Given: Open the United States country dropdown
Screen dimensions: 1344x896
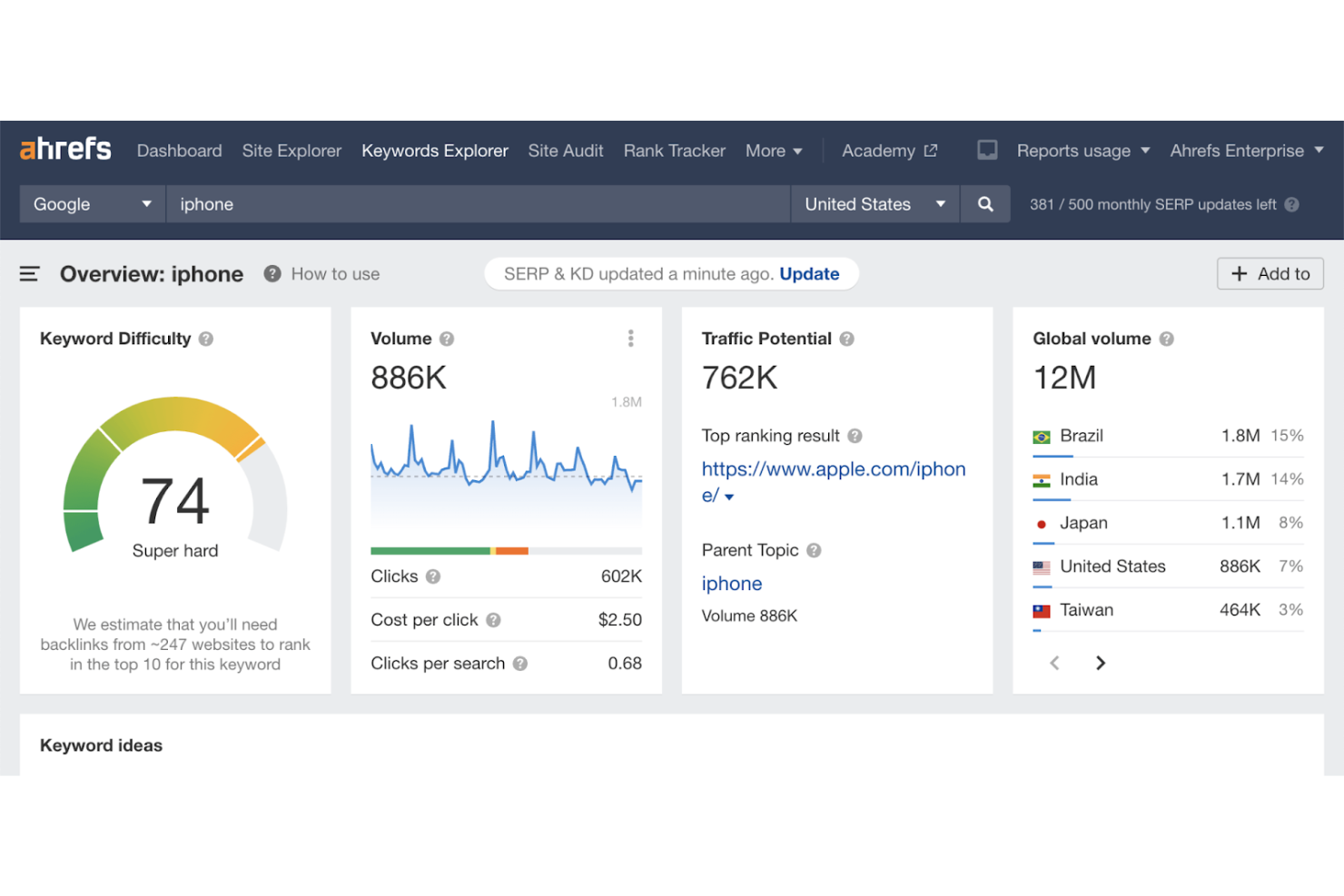Looking at the screenshot, I should tap(875, 204).
